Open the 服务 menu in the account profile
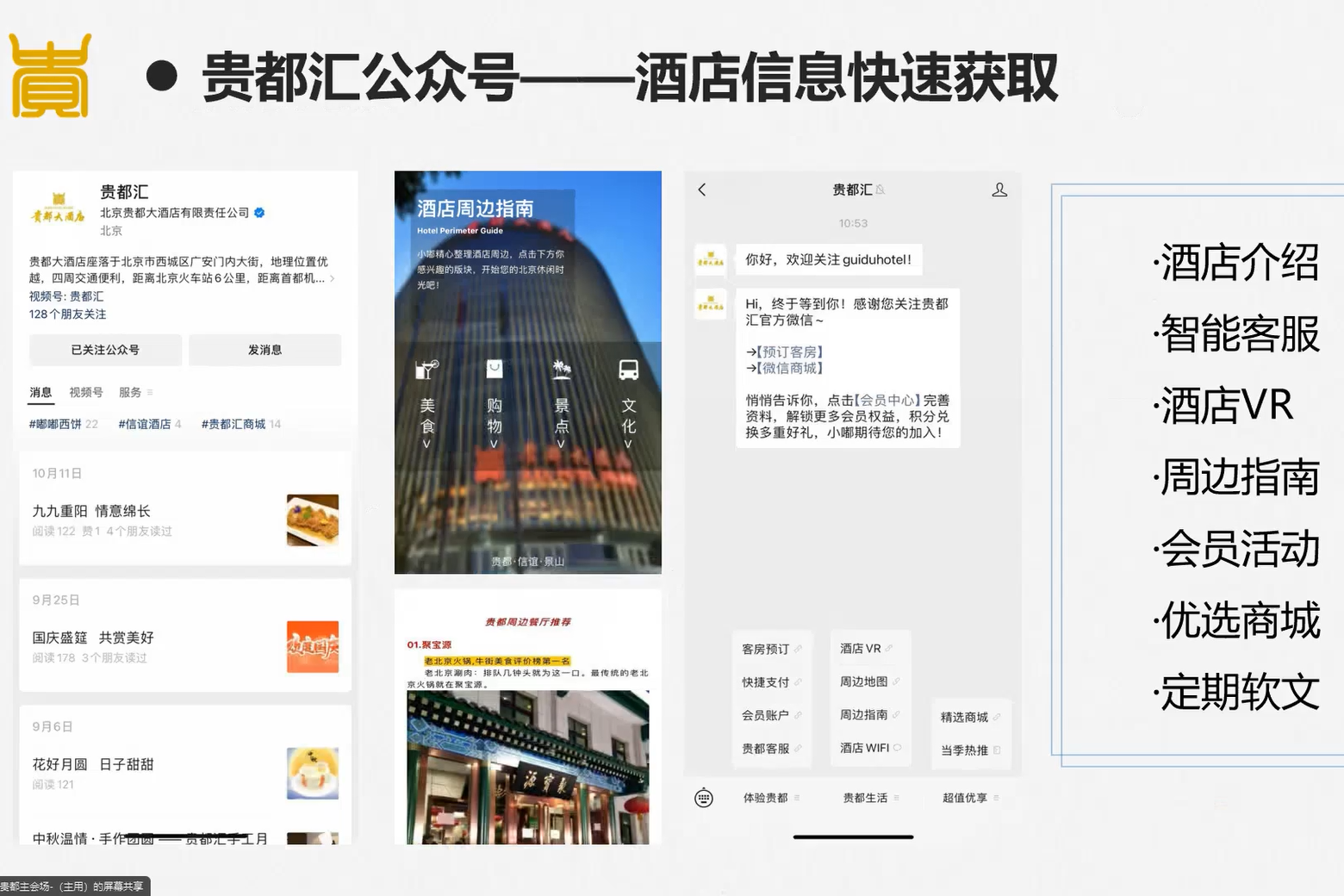Screen dimensions: 1344x896 [x=136, y=392]
